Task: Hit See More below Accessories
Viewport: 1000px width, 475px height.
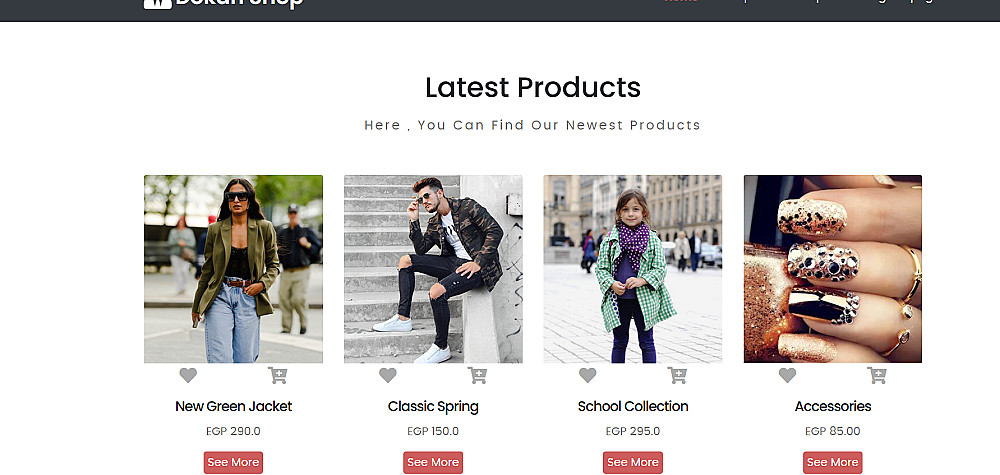Action: tap(832, 462)
